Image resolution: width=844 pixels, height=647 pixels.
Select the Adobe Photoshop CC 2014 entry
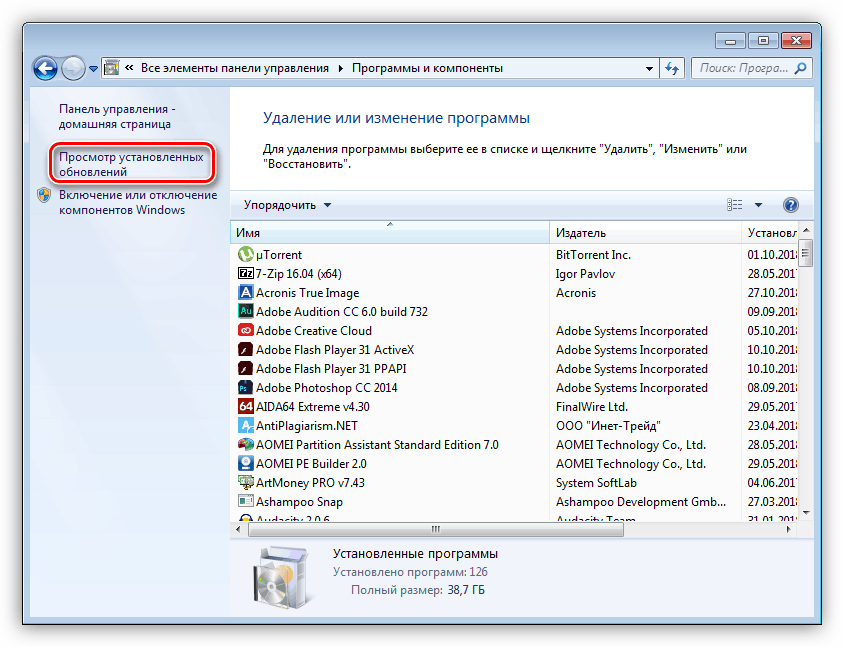click(x=327, y=388)
